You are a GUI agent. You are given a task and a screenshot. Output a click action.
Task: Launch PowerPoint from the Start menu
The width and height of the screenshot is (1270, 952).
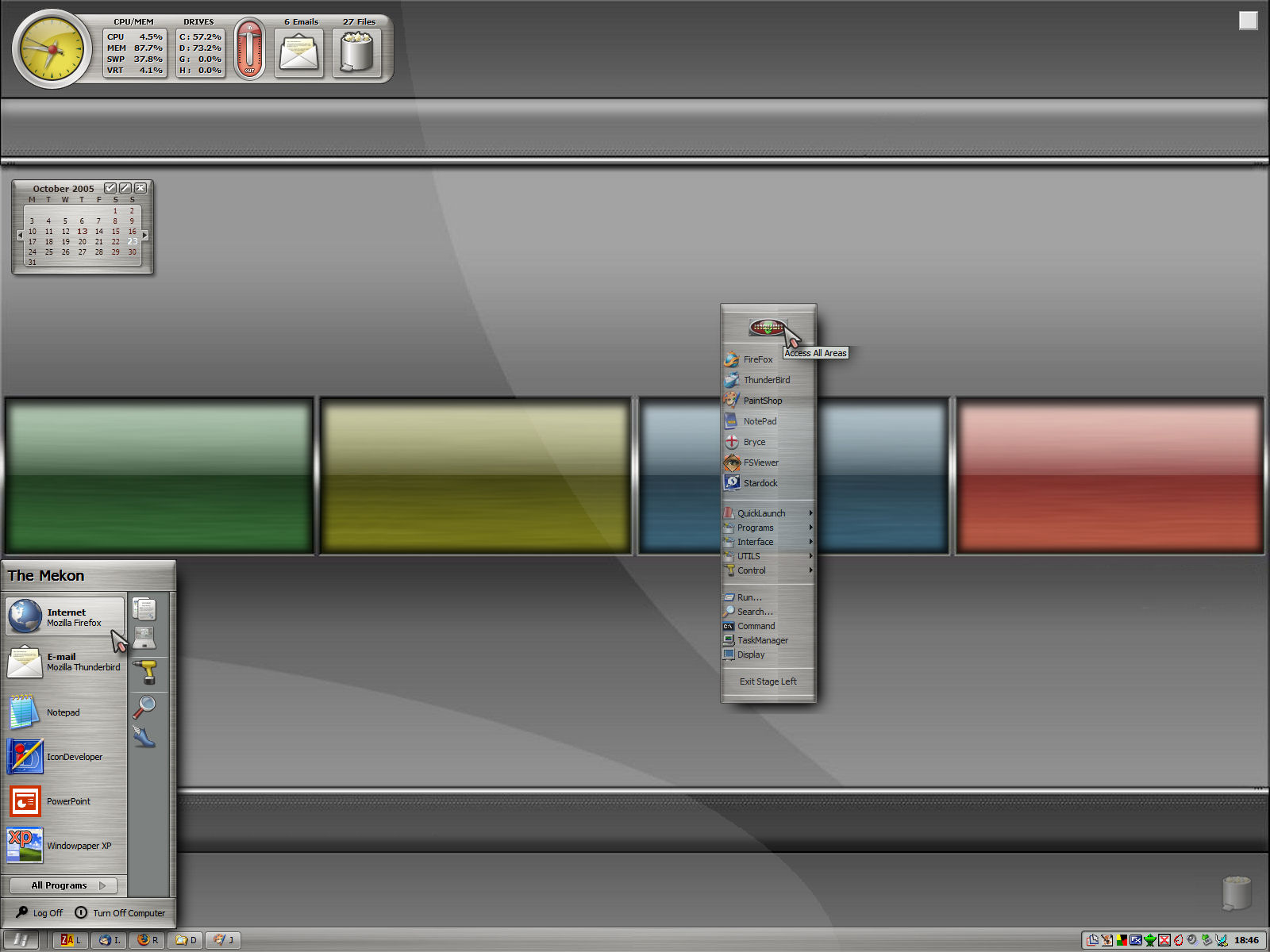pos(65,801)
